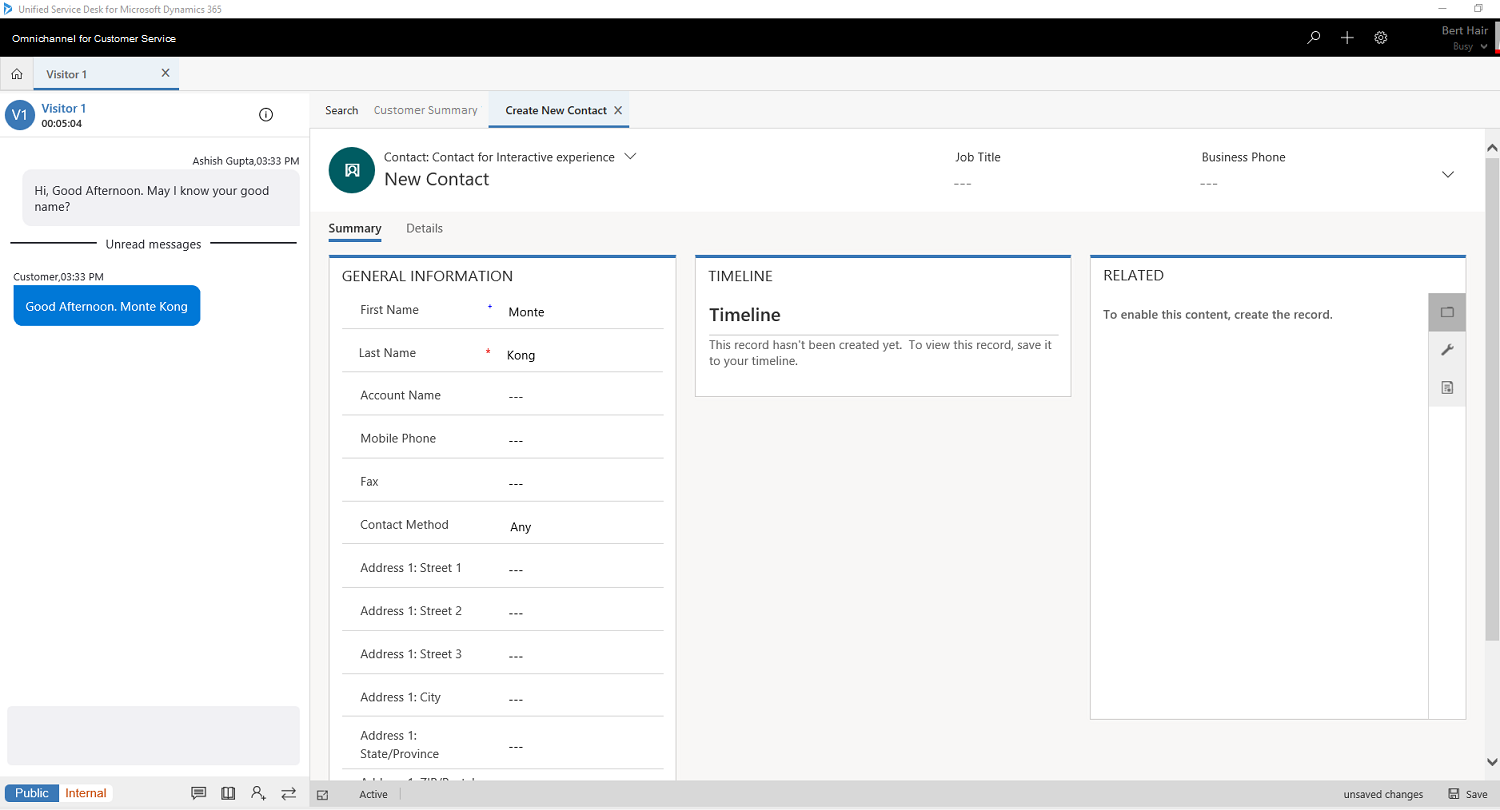Click the chat message input box
1500x810 pixels.
tap(153, 735)
